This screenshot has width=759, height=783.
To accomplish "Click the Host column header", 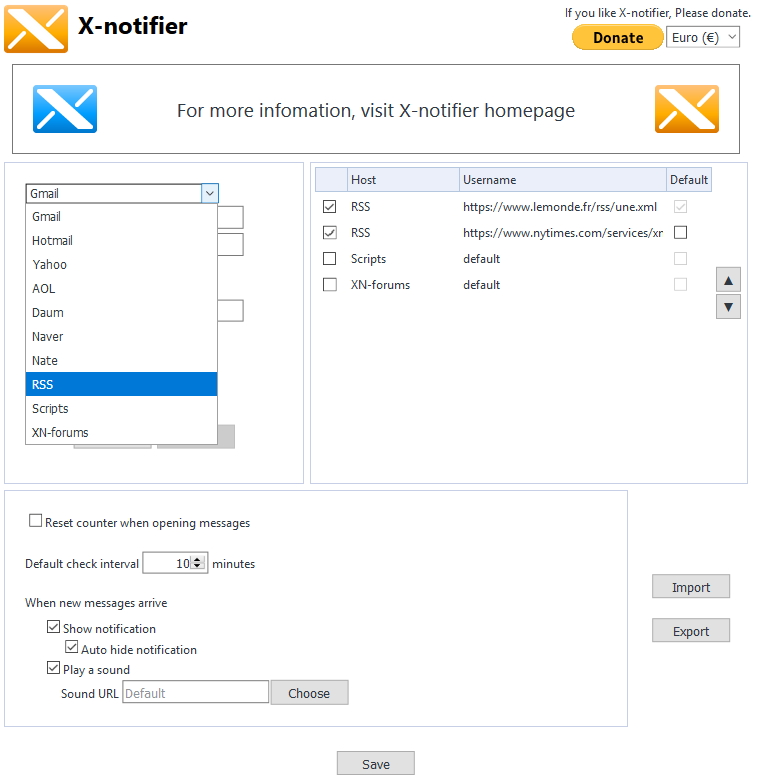I will click(x=403, y=180).
